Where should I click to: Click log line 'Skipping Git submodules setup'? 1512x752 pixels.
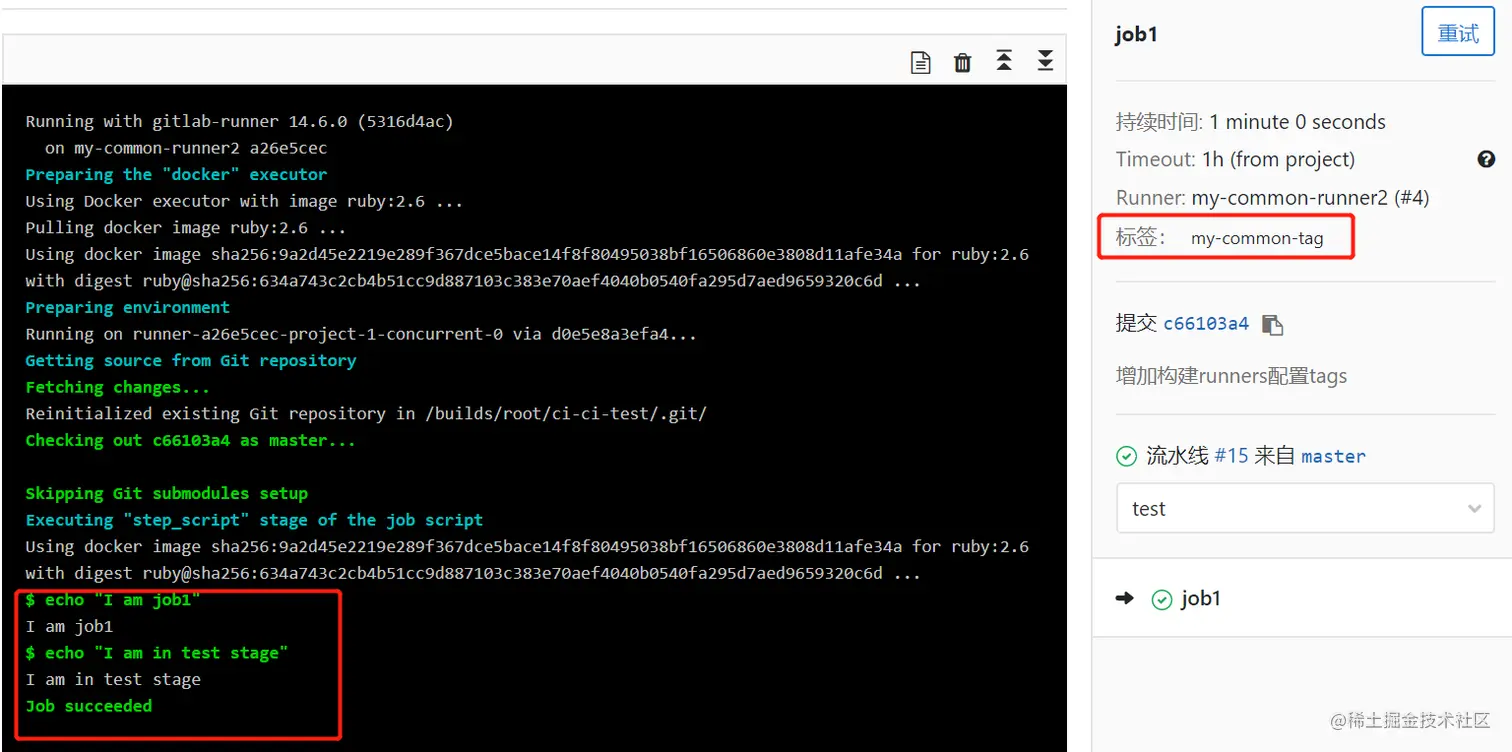(x=167, y=493)
